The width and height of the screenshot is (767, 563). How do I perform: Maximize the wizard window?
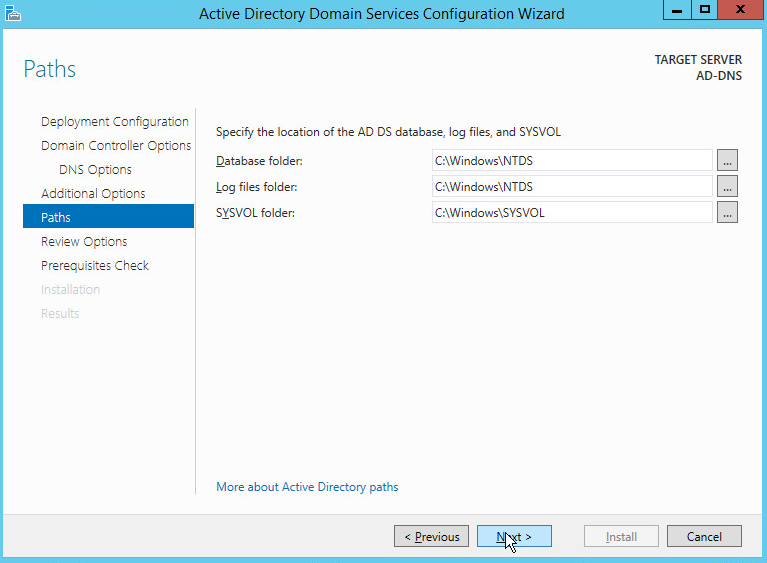click(x=705, y=10)
